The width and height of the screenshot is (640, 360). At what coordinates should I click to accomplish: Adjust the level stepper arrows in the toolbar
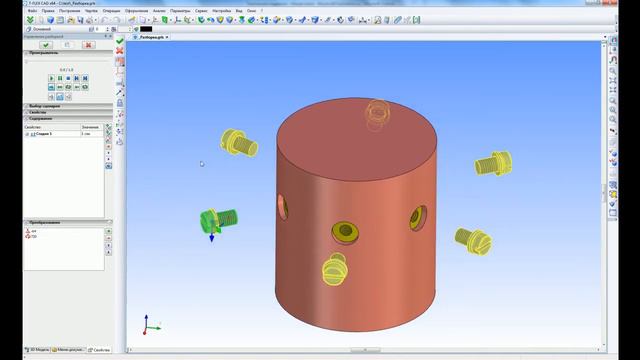[x=107, y=29]
